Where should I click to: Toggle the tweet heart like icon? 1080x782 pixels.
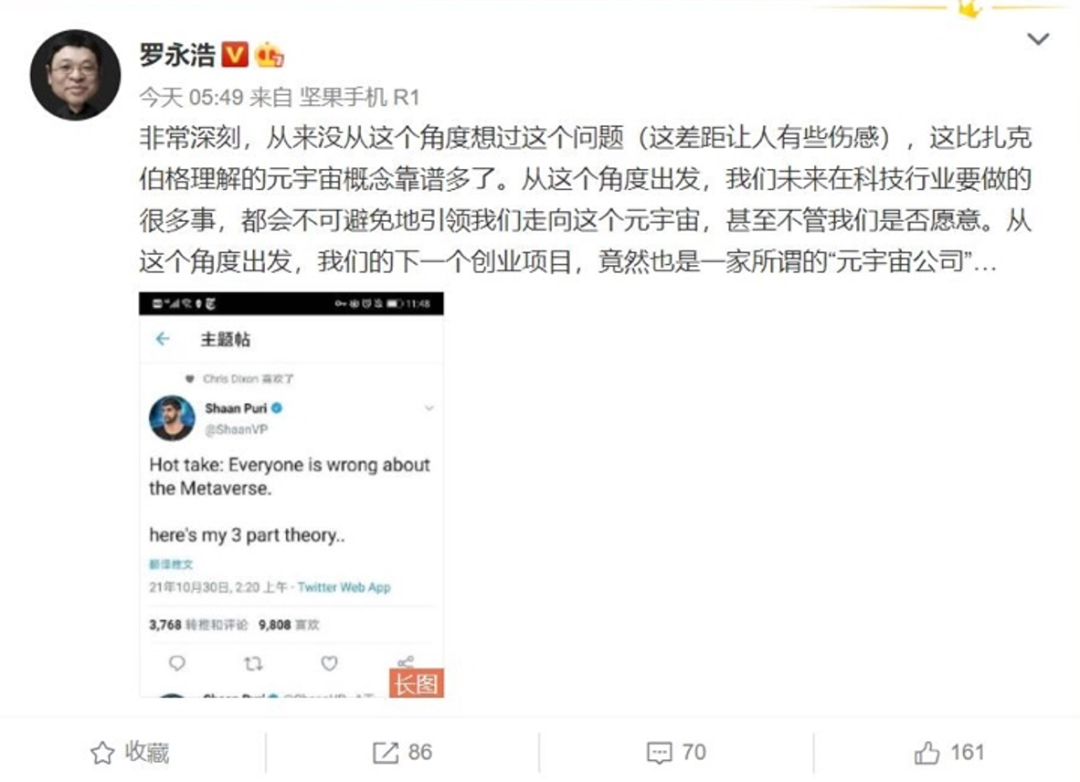click(329, 663)
